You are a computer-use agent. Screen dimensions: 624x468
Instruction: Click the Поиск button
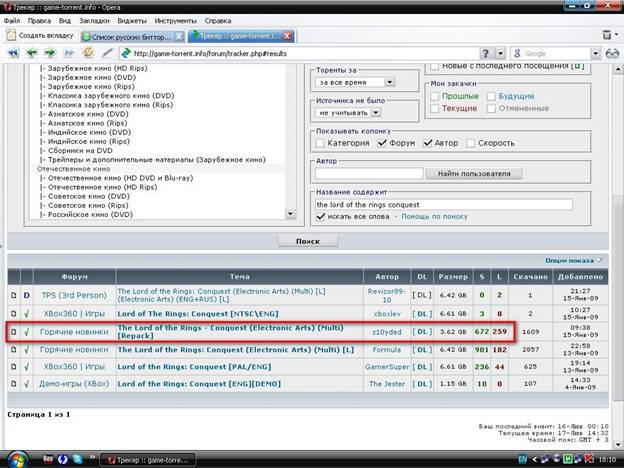point(308,241)
